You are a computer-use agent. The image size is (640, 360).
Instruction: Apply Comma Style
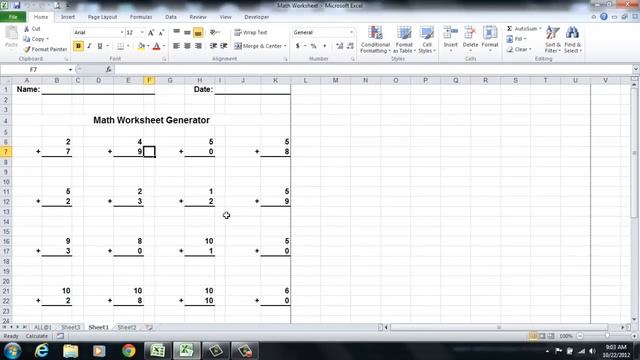324,46
